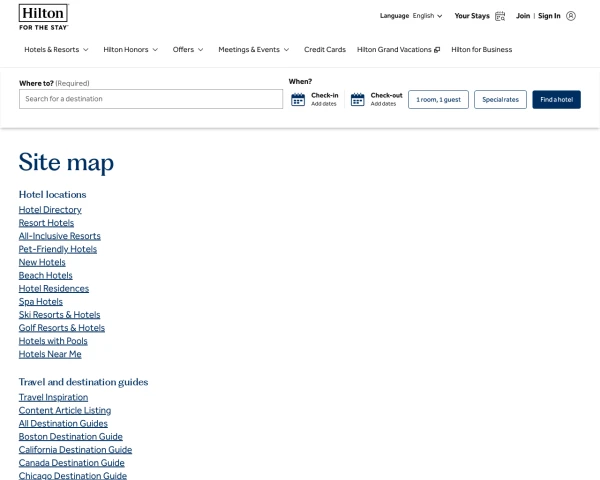Expand the Hilton Honors menu
Image resolution: width=600 pixels, height=480 pixels.
pyautogui.click(x=130, y=50)
